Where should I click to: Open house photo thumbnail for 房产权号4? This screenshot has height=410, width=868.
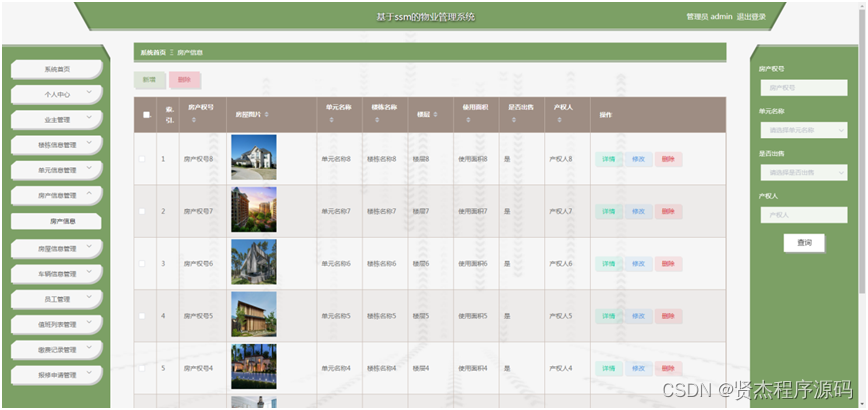254,367
